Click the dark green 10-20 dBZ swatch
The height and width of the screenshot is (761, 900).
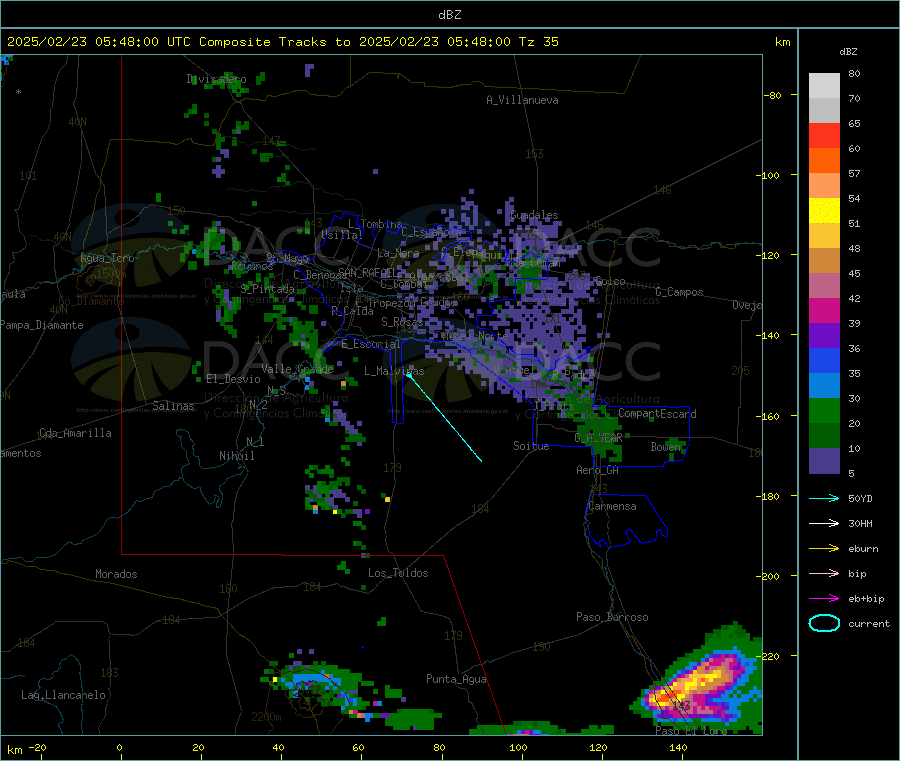(x=824, y=436)
